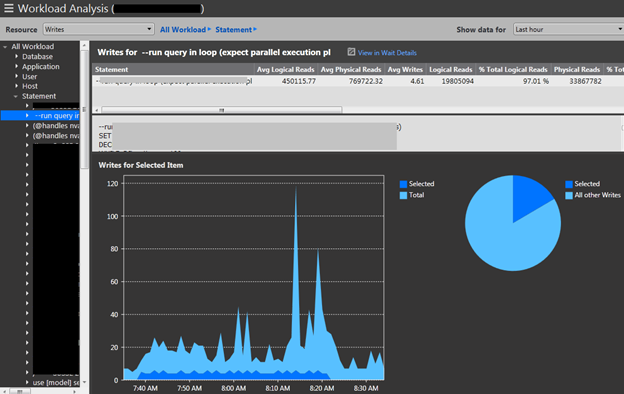624x394 pixels.
Task: Click the 450115.77 avg logical reads cell
Action: tap(298, 81)
